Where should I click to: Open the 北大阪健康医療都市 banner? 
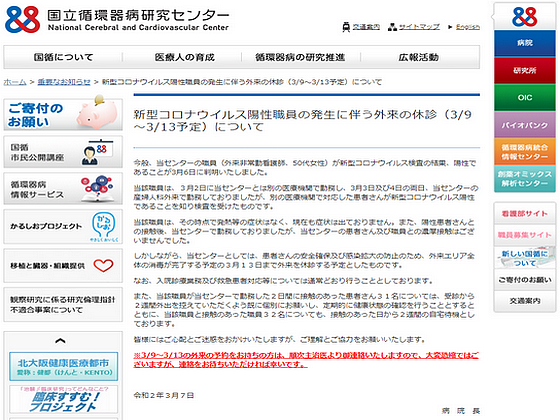point(63,366)
